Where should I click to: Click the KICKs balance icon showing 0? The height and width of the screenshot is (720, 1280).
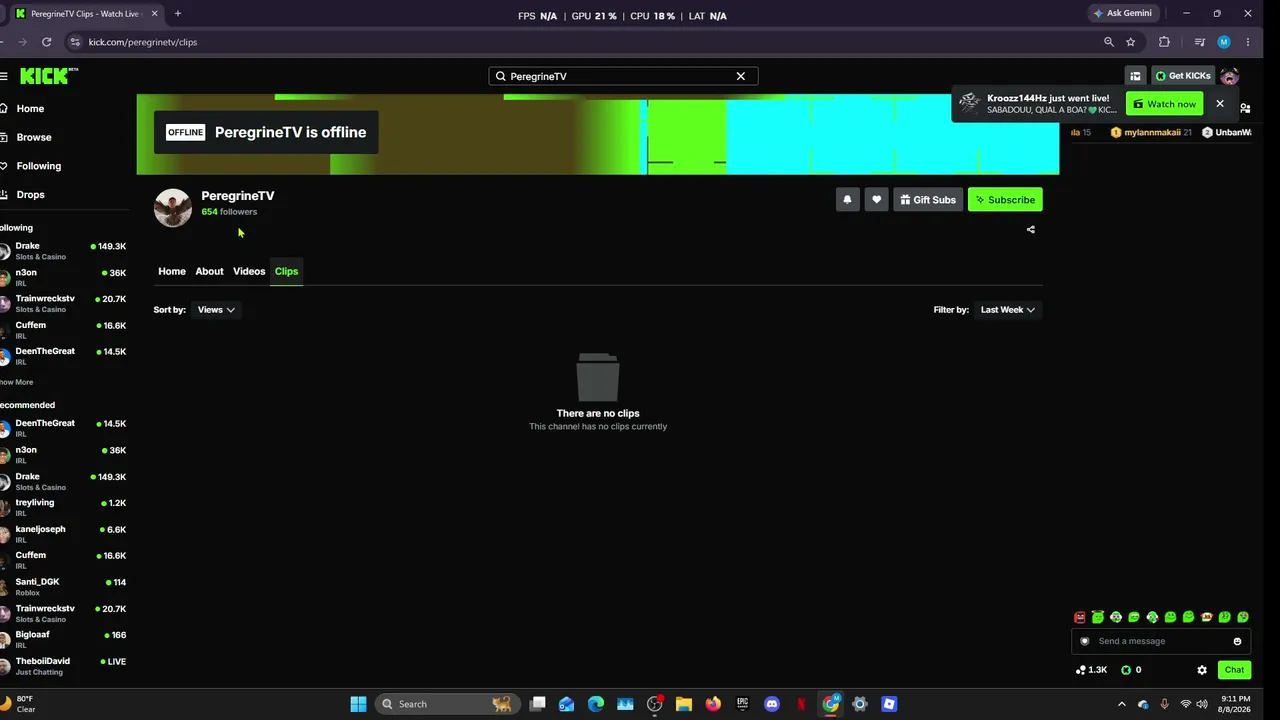coord(1126,670)
